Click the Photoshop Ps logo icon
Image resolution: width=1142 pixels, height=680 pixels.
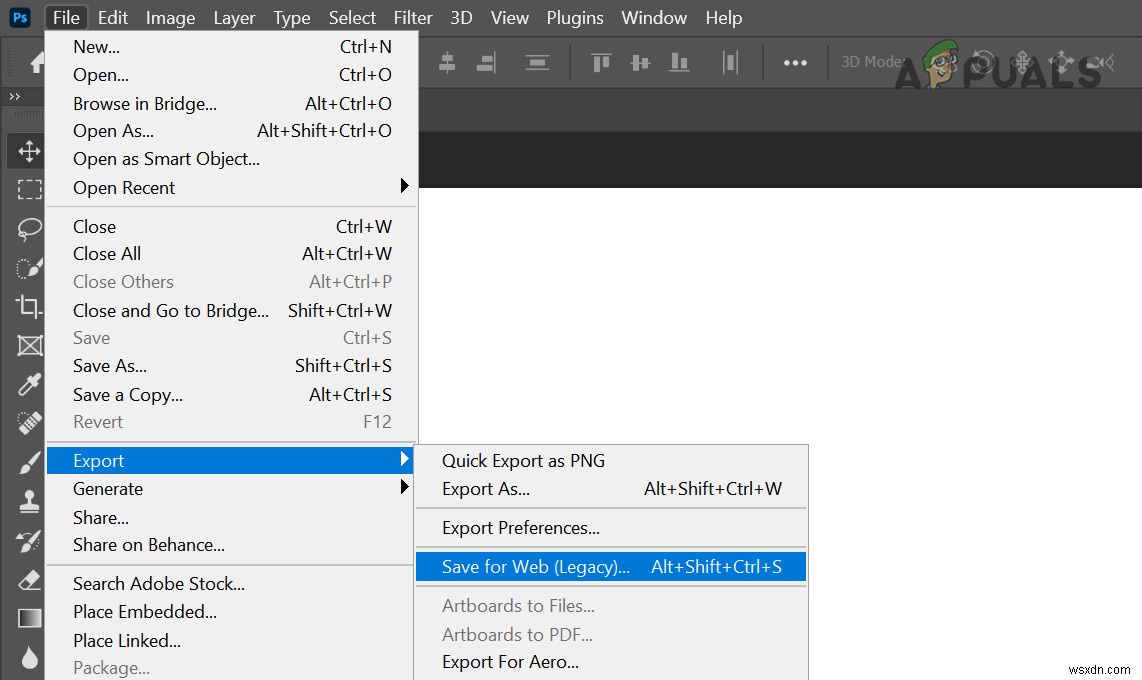tap(20, 17)
